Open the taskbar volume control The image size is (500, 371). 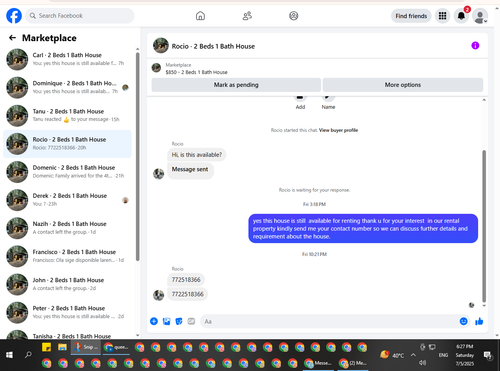click(423, 362)
